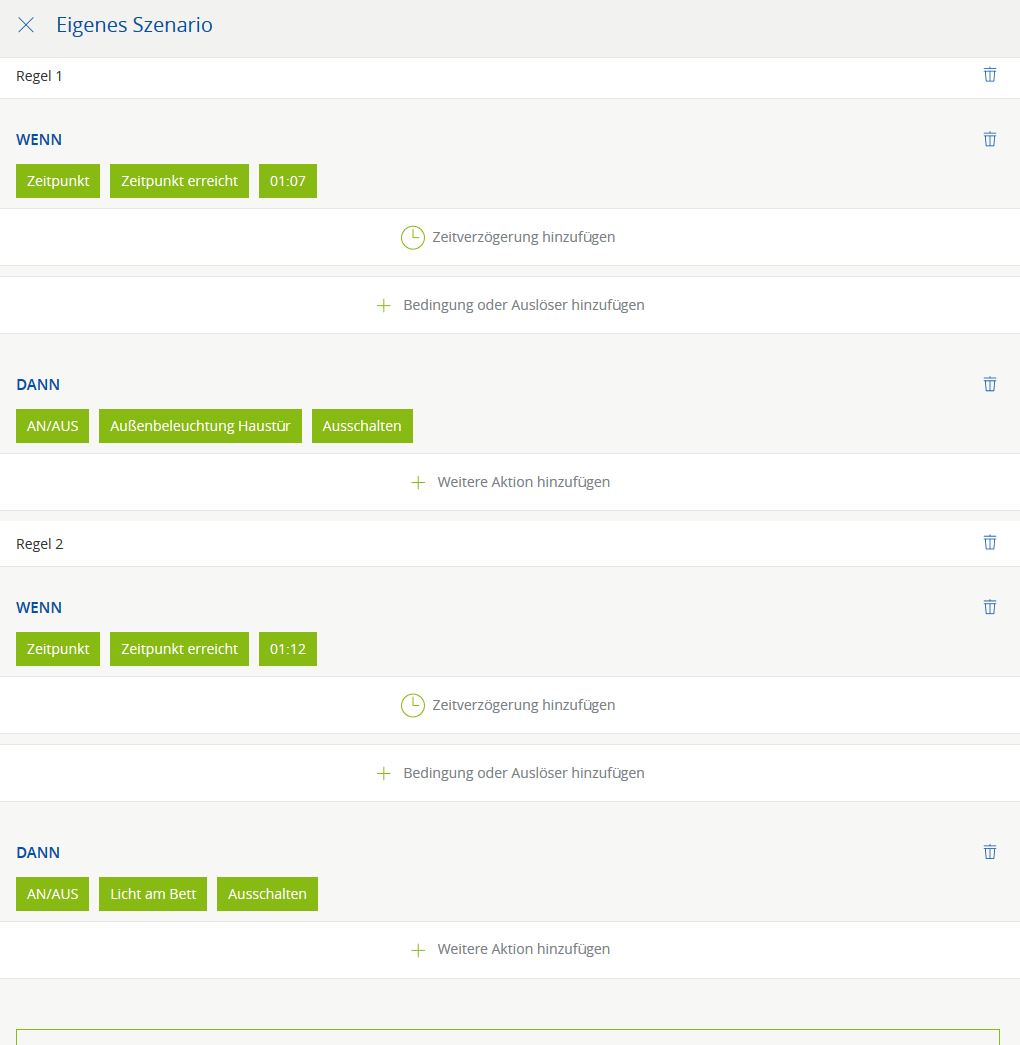Delete Regel 2 using its trash icon

(989, 543)
